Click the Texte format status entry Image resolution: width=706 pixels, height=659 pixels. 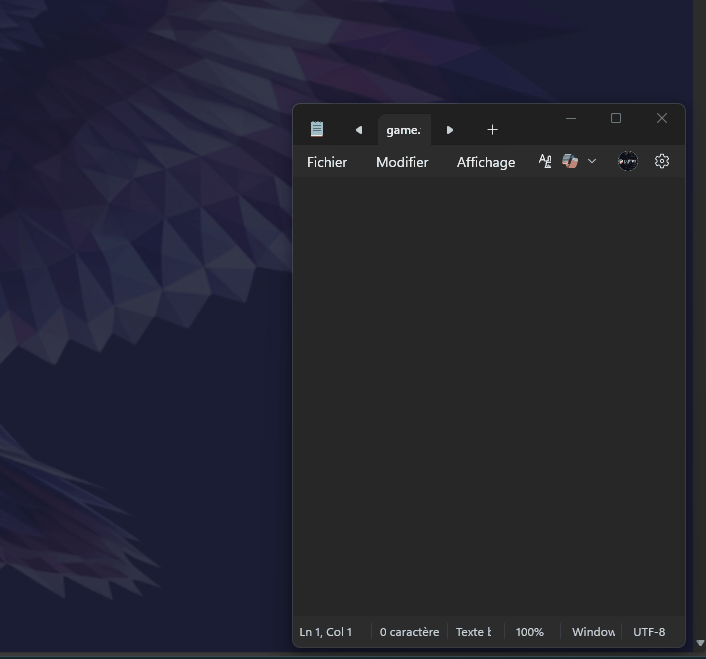[474, 632]
